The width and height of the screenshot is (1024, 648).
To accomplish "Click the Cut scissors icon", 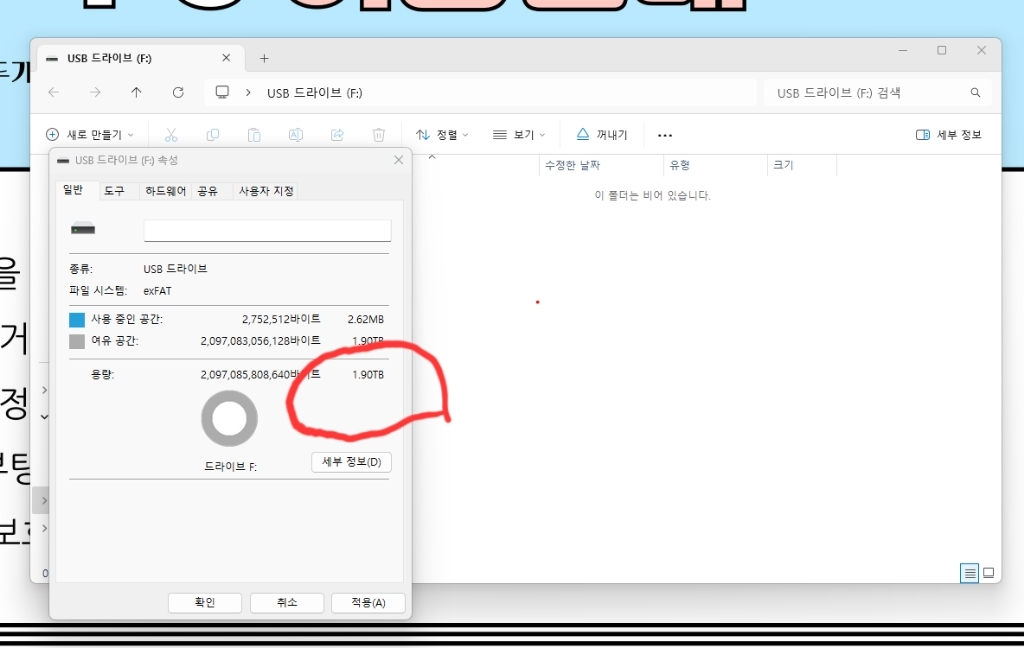I will (x=171, y=135).
